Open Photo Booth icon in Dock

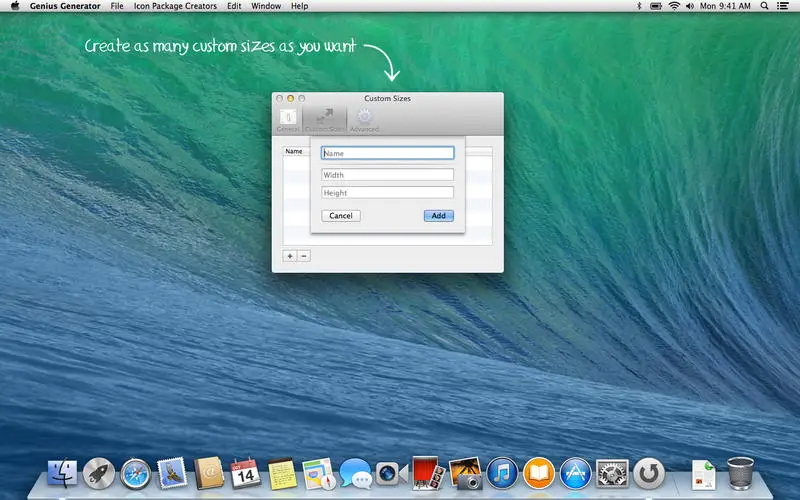(x=428, y=473)
